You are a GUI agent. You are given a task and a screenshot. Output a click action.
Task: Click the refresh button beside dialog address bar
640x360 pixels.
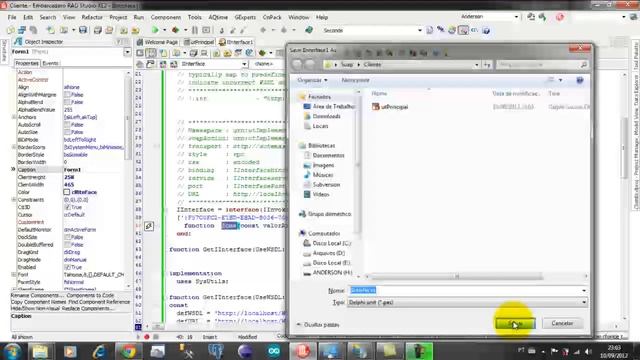(487, 64)
